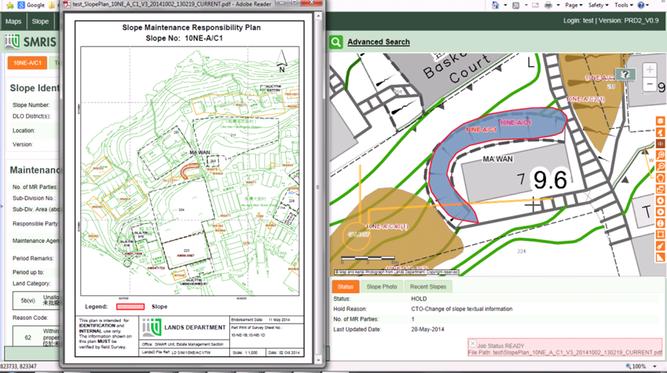Open the Home icon dropdown arrow
The width and height of the screenshot is (667, 373).
(505, 5)
